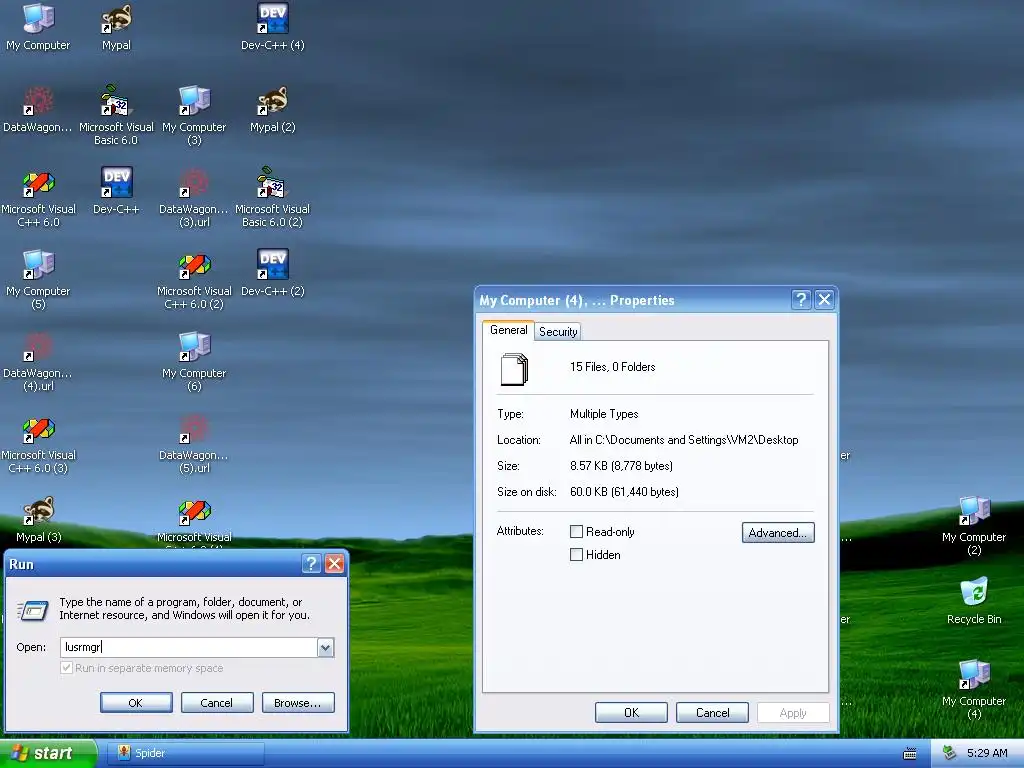
Task: Open Advanced... attributes in Properties
Action: (778, 533)
